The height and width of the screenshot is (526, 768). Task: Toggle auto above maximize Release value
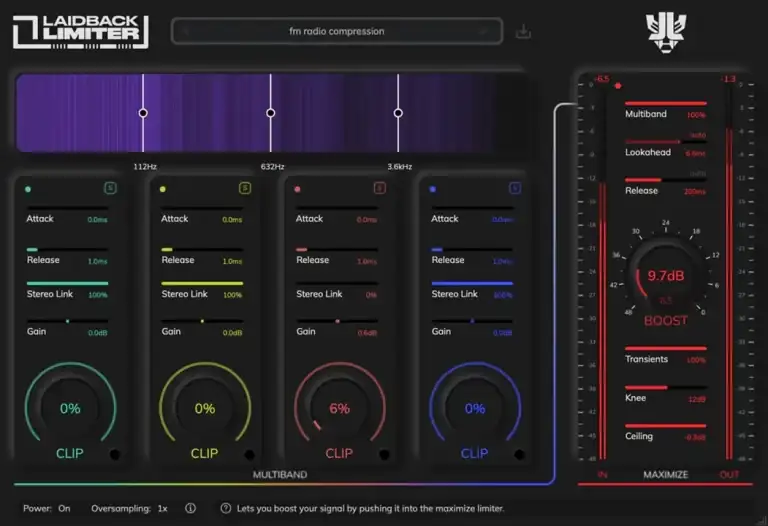(x=698, y=174)
